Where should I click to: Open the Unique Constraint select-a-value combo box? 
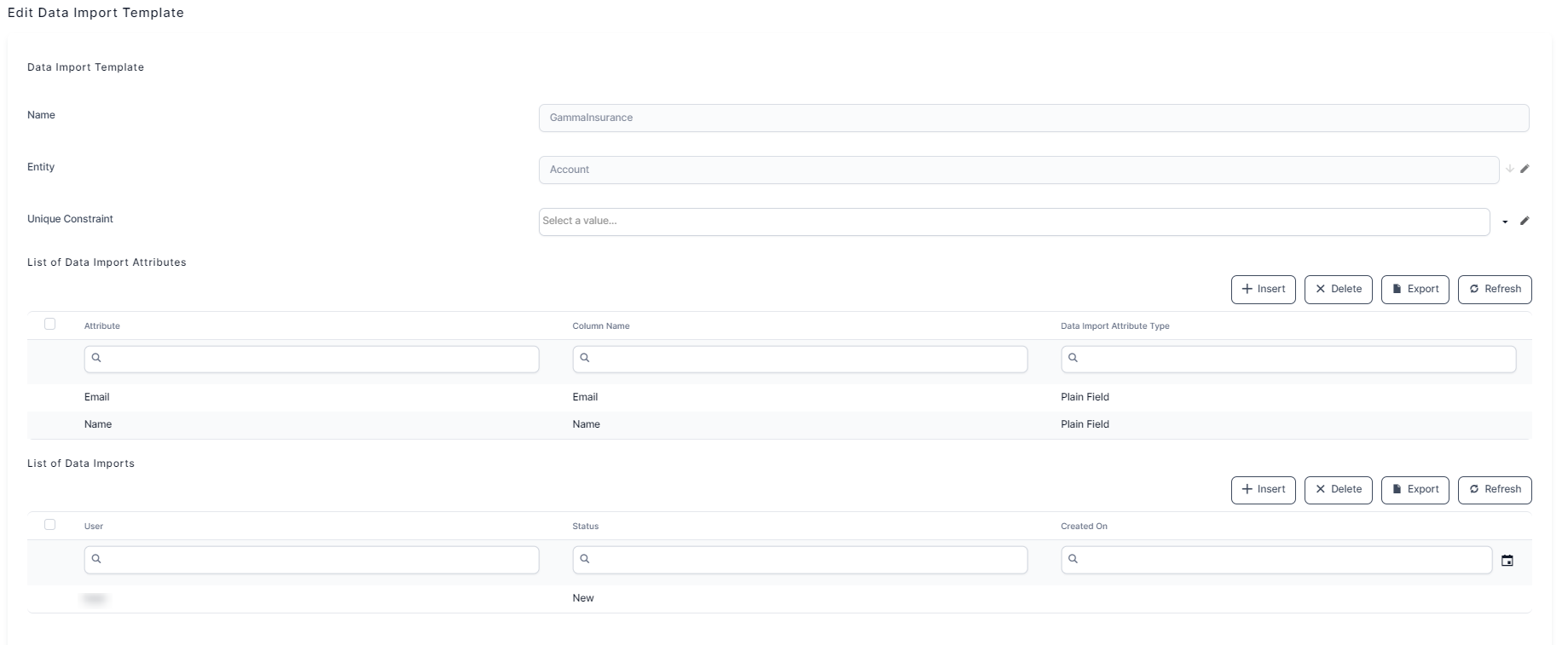click(x=1013, y=222)
